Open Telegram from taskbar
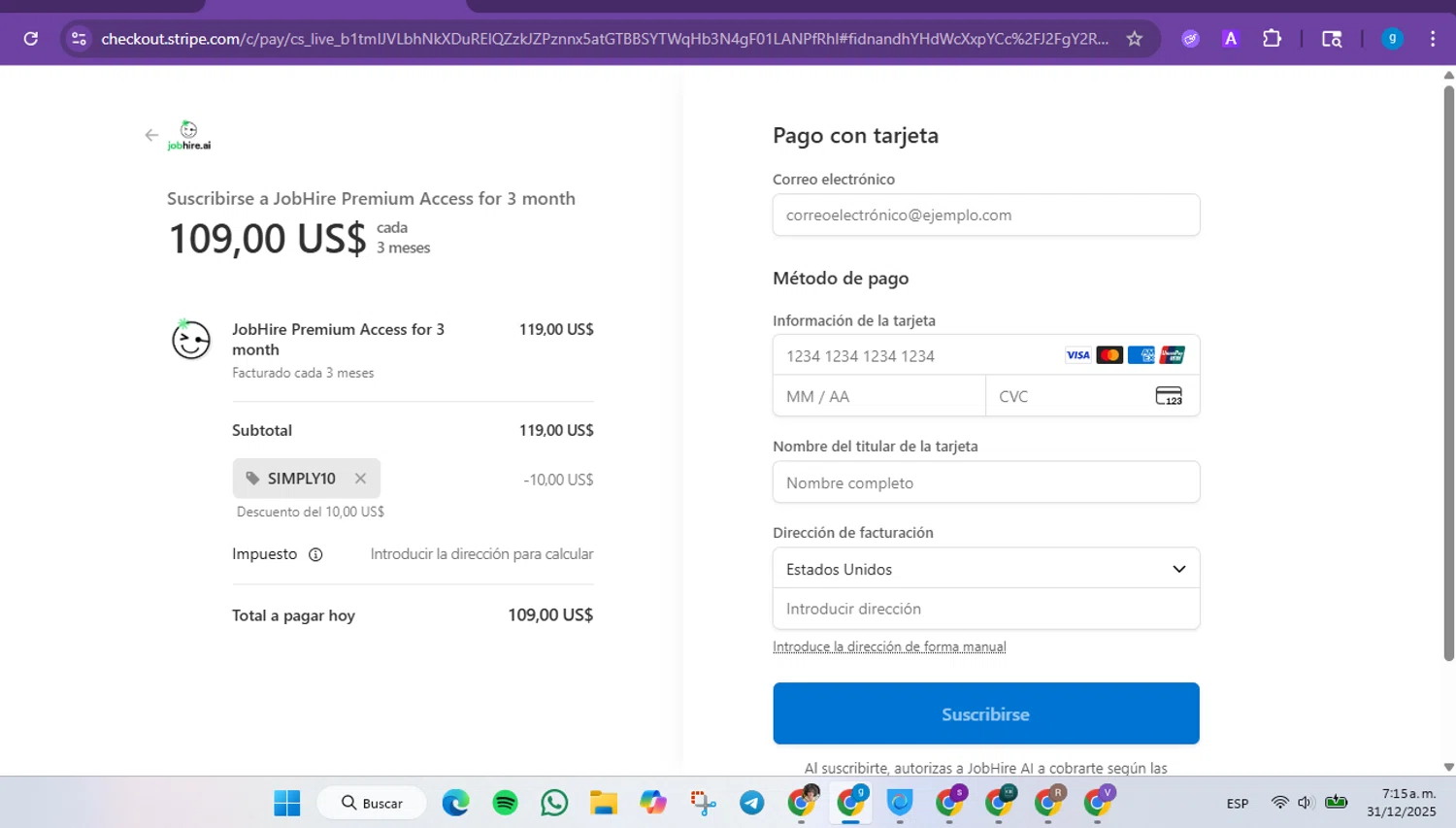The height and width of the screenshot is (828, 1456). point(752,803)
